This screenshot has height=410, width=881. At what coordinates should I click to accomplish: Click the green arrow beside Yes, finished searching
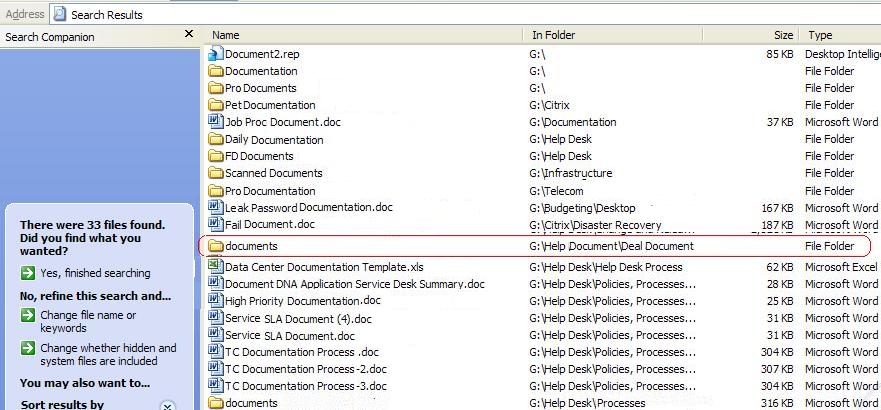(28, 273)
